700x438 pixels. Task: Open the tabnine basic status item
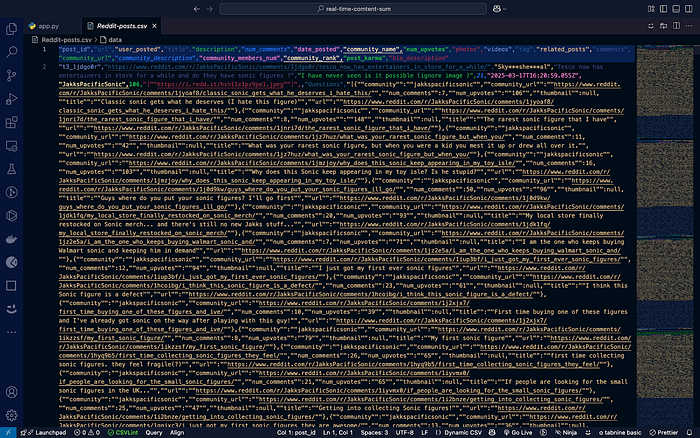620,433
